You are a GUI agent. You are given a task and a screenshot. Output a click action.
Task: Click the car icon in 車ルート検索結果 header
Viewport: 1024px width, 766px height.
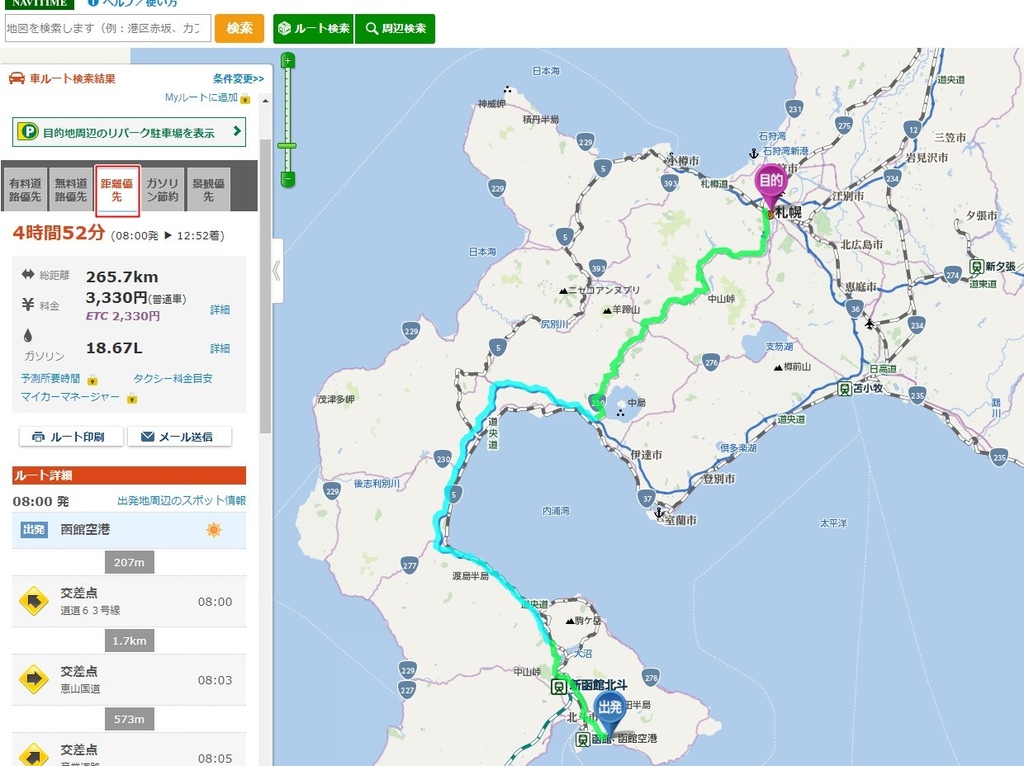(x=17, y=79)
